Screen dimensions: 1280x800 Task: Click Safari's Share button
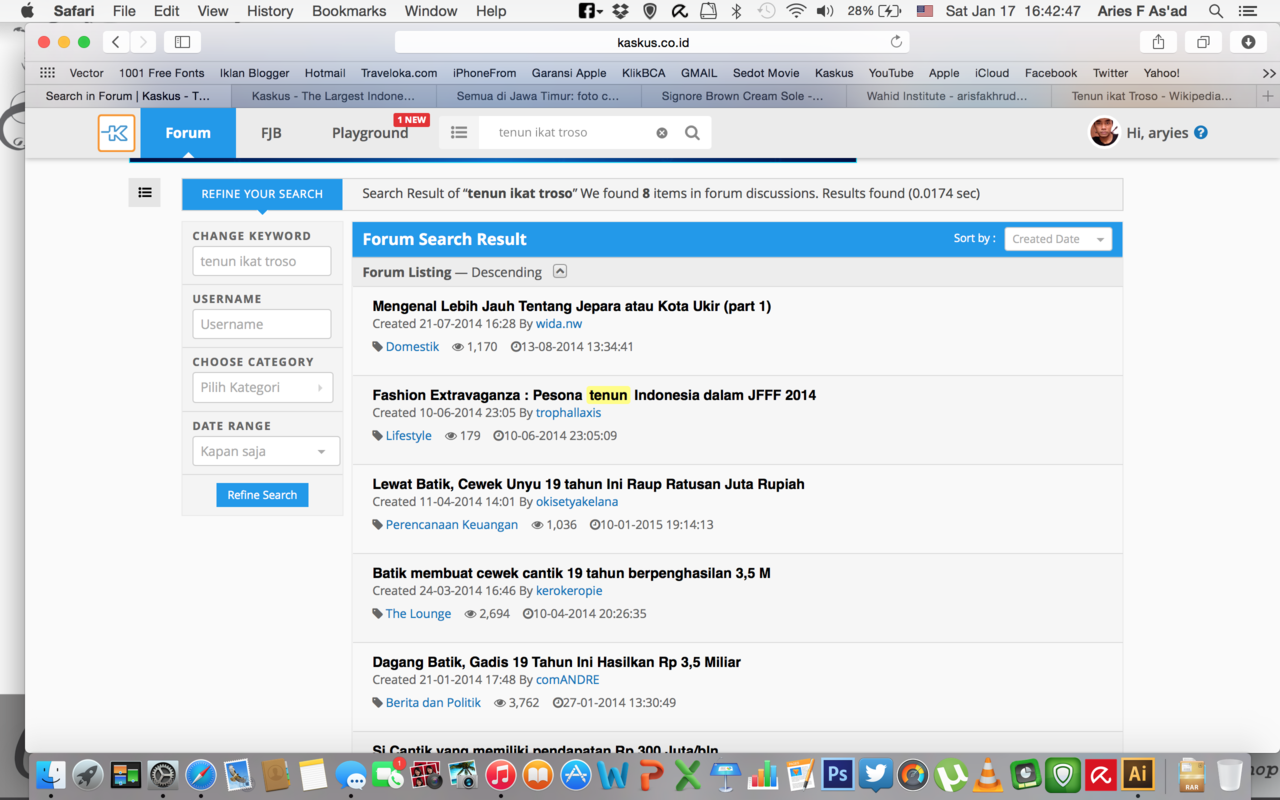pyautogui.click(x=1158, y=42)
